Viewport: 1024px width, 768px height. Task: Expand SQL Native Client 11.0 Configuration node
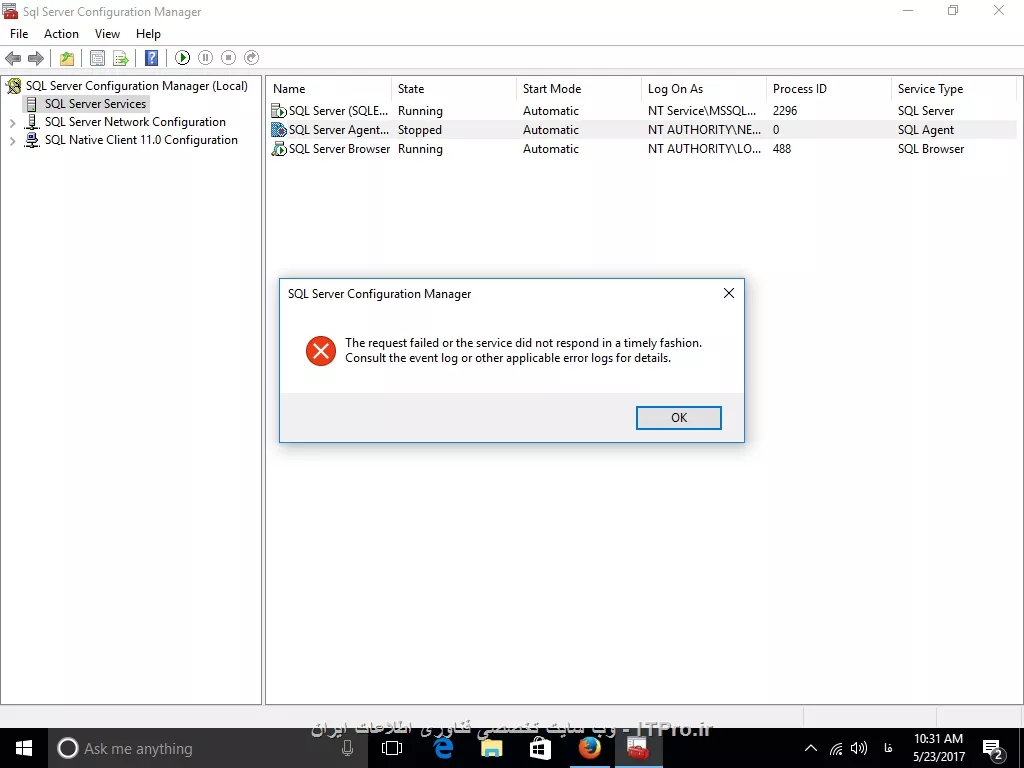coord(12,140)
